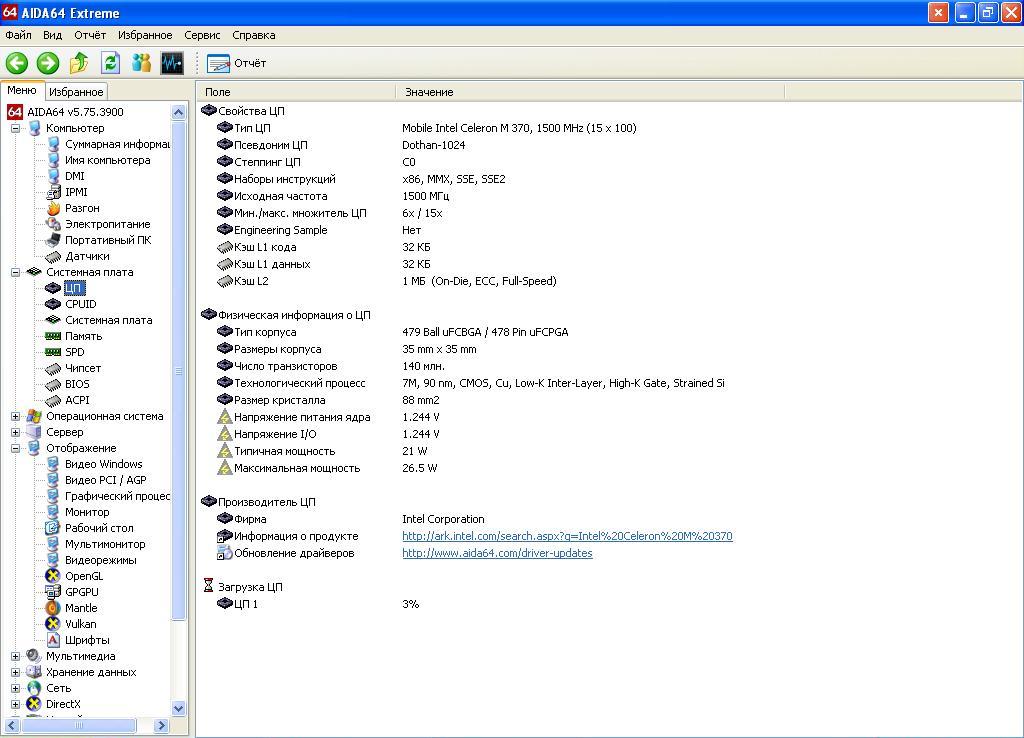Click the Имя компьютера icon
This screenshot has width=1024, height=738.
click(53, 160)
